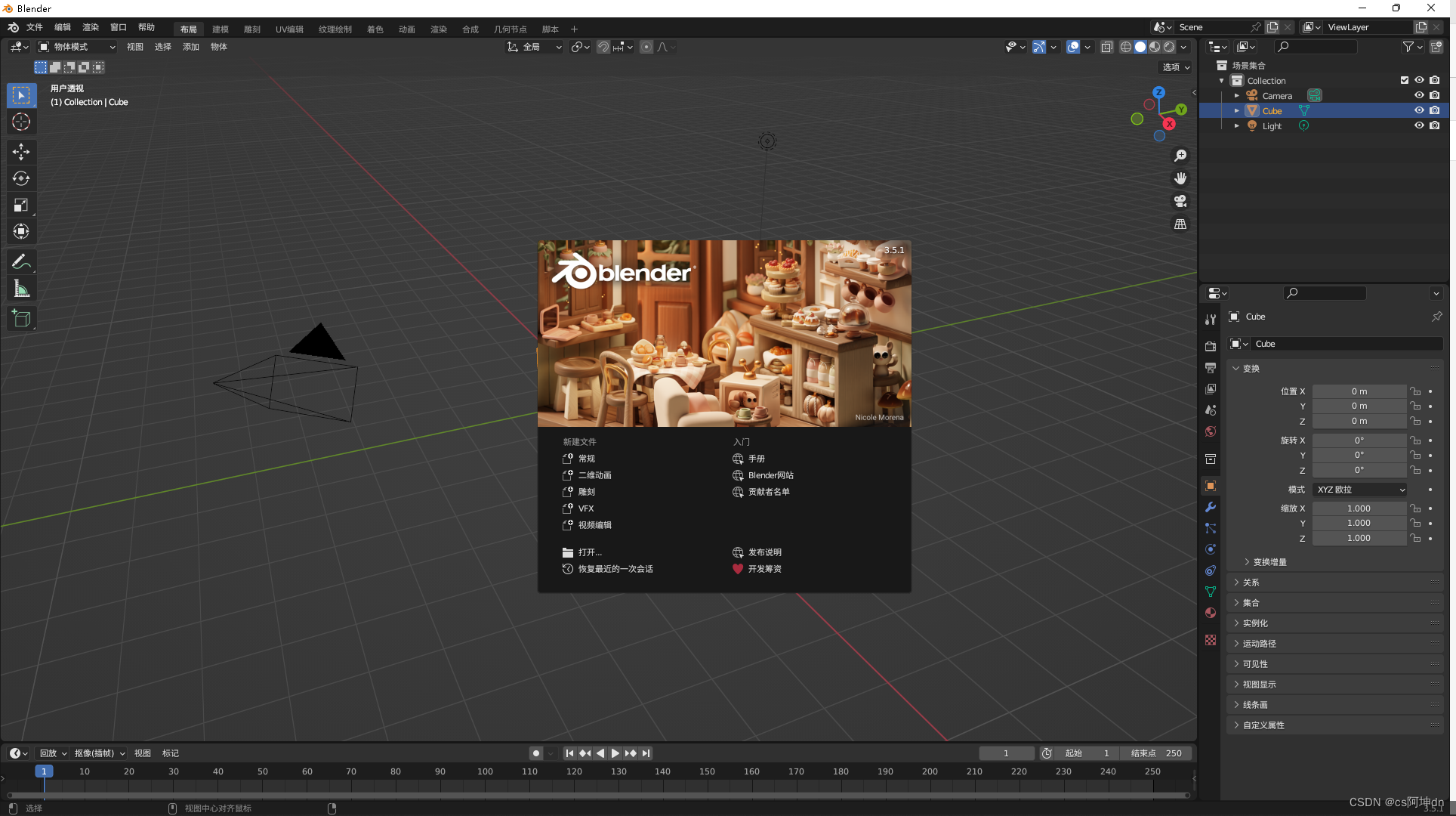
Task: Open the object mode dropdown
Action: click(x=78, y=47)
